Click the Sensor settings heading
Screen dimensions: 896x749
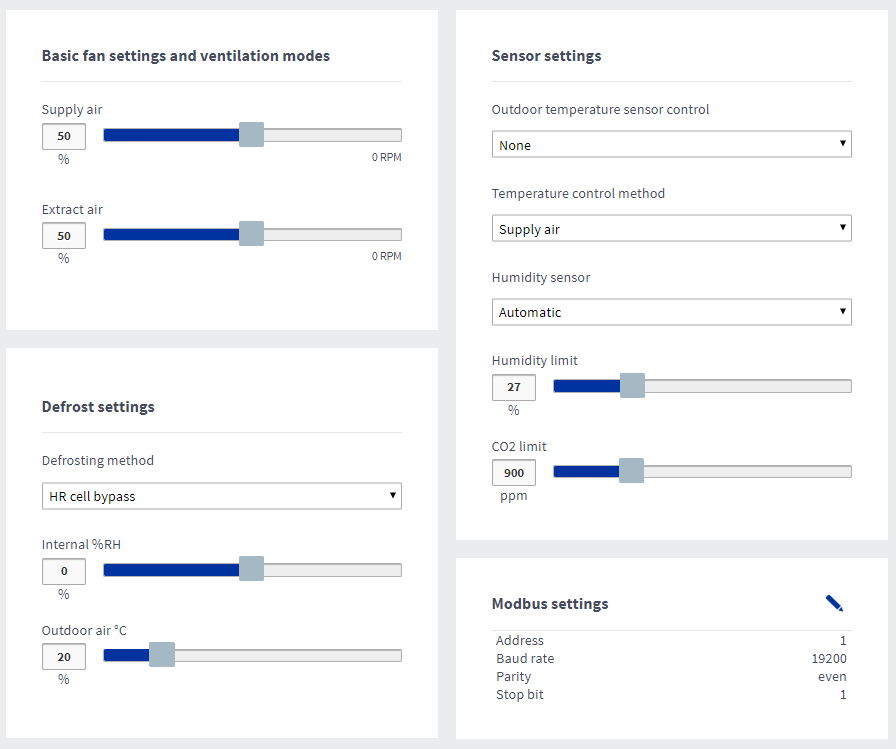[546, 56]
